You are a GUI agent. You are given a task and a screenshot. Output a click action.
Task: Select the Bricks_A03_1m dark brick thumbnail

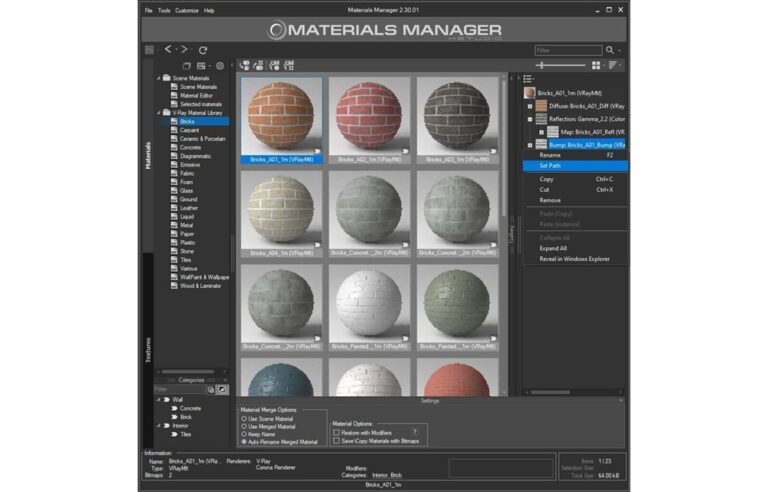coord(457,120)
